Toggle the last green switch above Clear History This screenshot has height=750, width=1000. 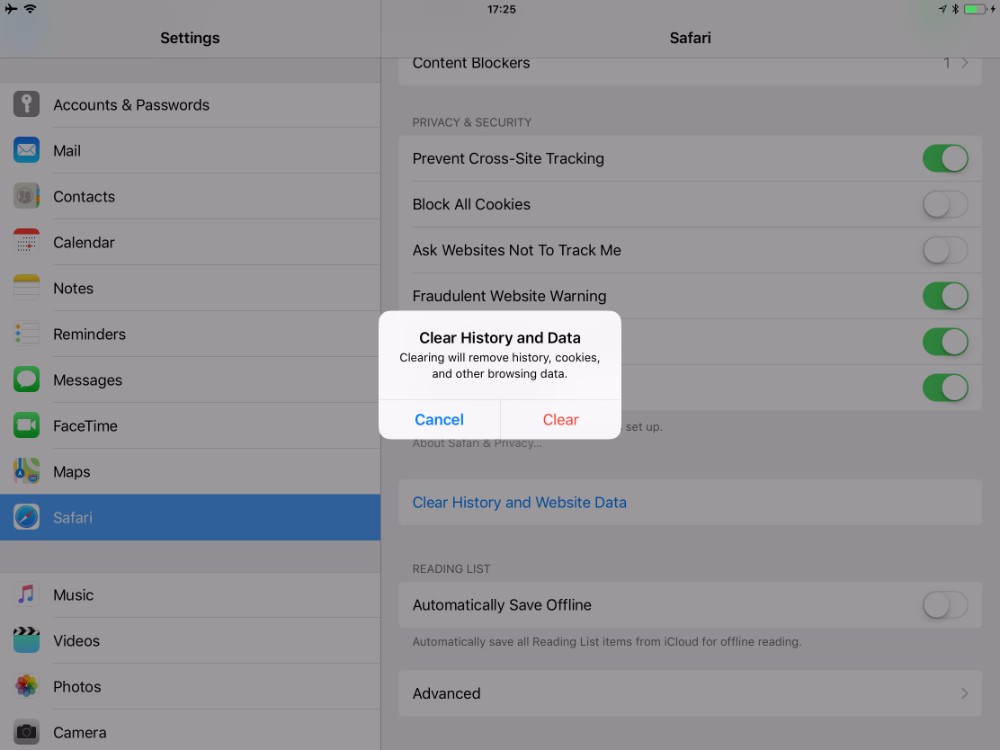[945, 388]
